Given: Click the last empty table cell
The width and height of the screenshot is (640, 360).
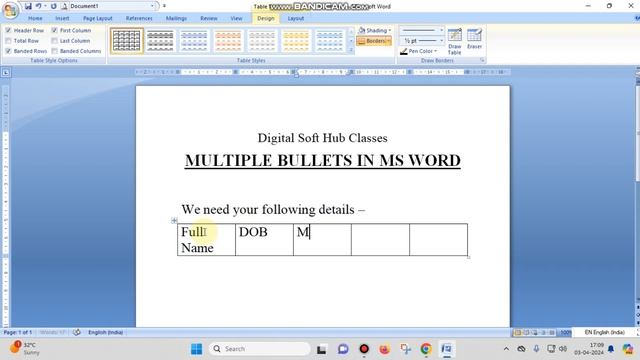Looking at the screenshot, I should point(438,240).
